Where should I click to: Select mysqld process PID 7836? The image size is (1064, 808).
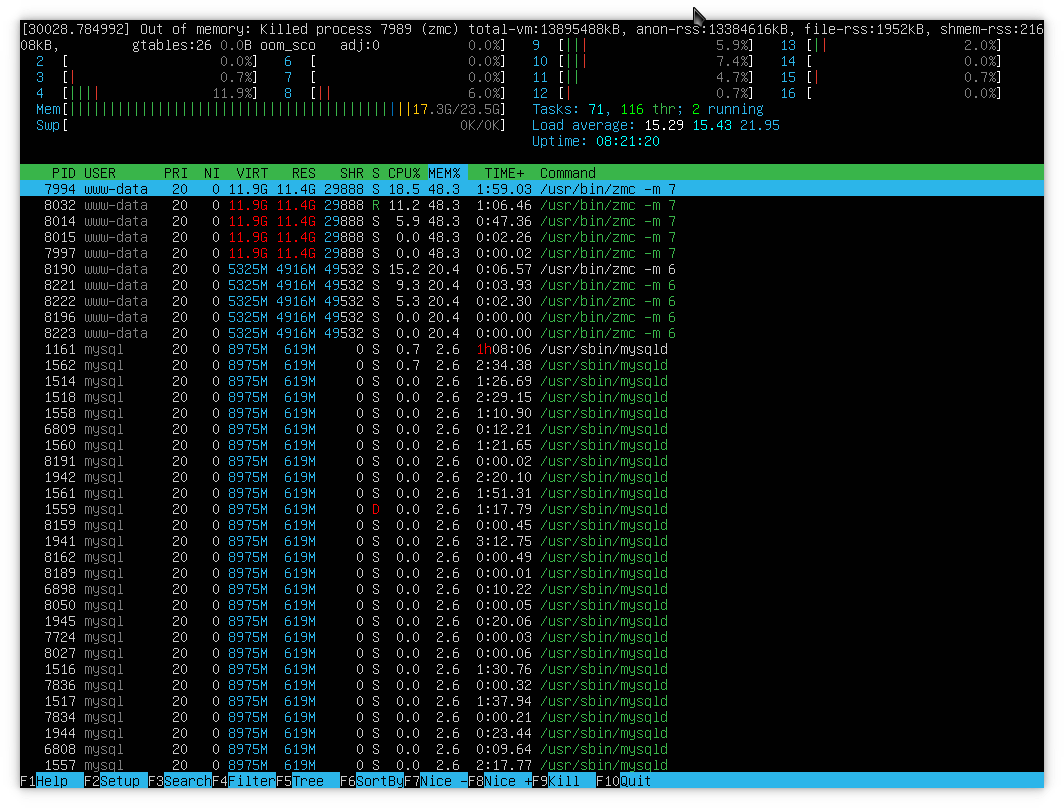click(532, 685)
